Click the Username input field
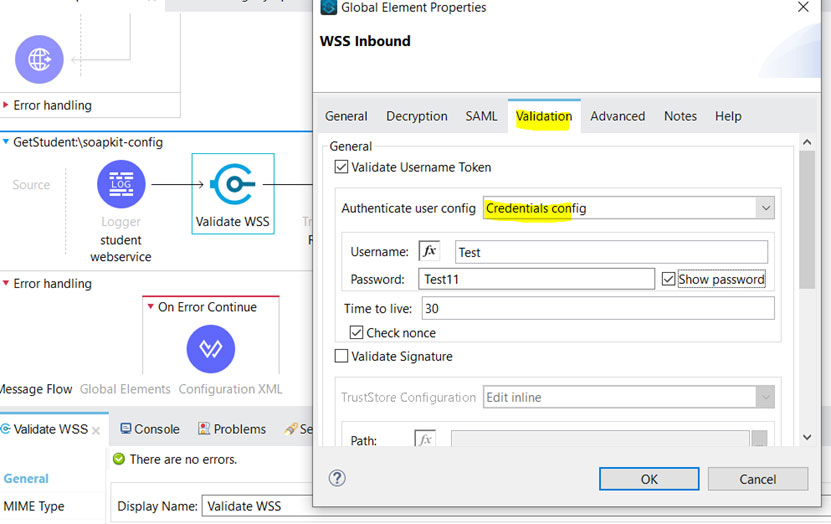831x524 pixels. pyautogui.click(x=611, y=252)
